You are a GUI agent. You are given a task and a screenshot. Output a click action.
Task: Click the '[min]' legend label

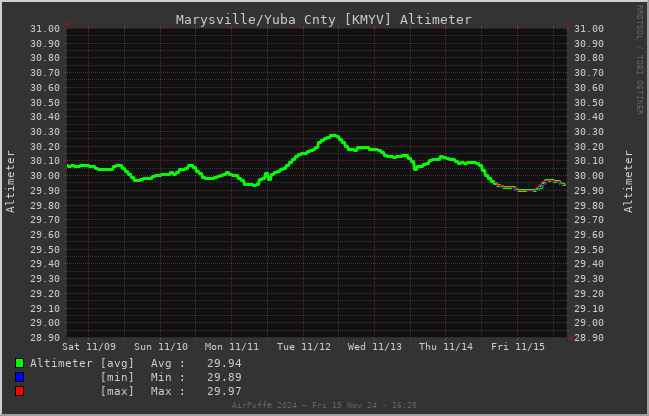(118, 378)
